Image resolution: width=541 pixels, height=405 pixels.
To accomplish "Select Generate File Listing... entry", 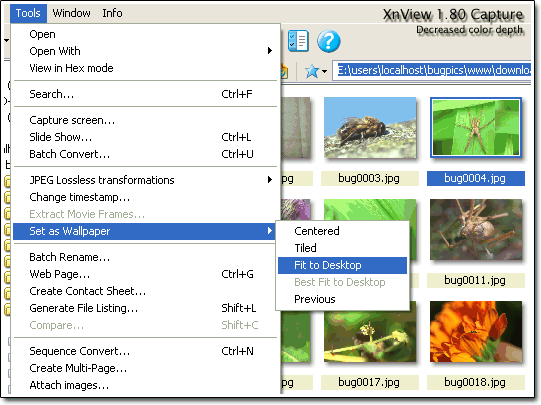I will tap(145, 308).
